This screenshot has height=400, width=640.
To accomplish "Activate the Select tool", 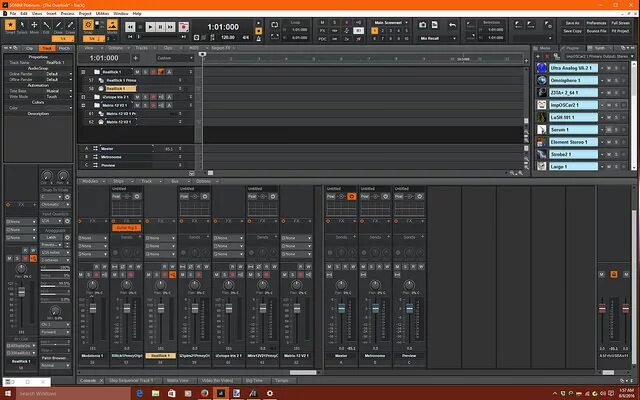I will pos(22,25).
